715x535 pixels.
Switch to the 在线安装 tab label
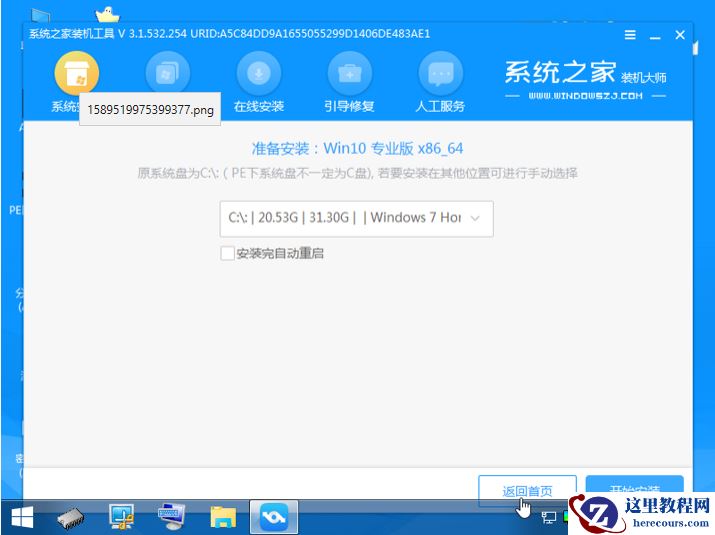pyautogui.click(x=259, y=107)
